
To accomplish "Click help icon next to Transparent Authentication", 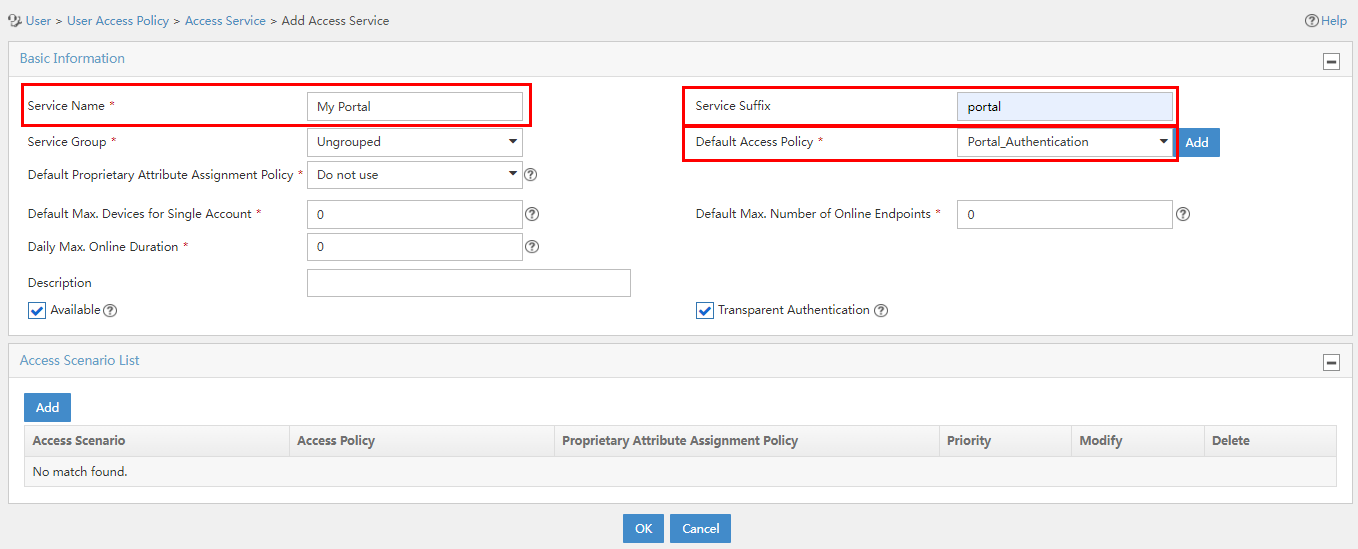I will [x=881, y=311].
